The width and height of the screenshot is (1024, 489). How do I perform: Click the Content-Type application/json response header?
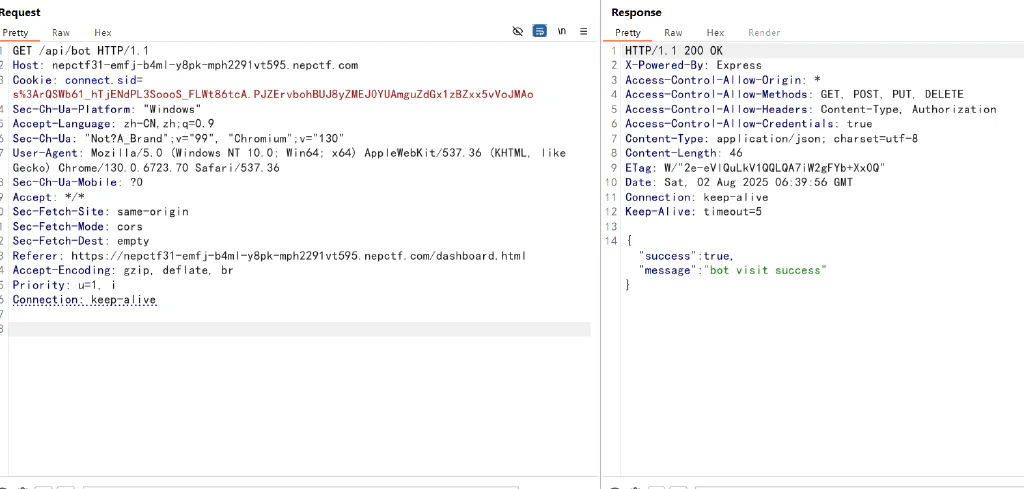pyautogui.click(x=771, y=138)
